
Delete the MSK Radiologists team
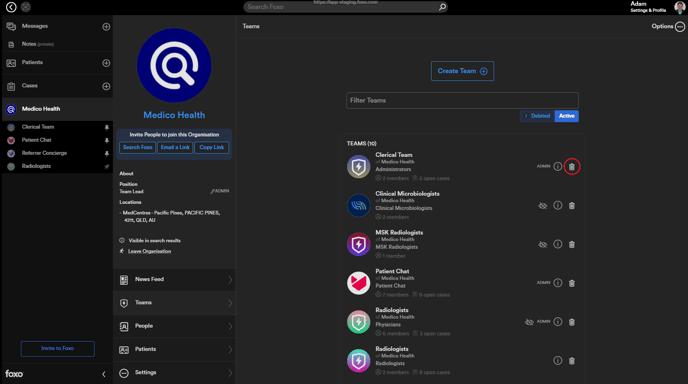coord(572,244)
